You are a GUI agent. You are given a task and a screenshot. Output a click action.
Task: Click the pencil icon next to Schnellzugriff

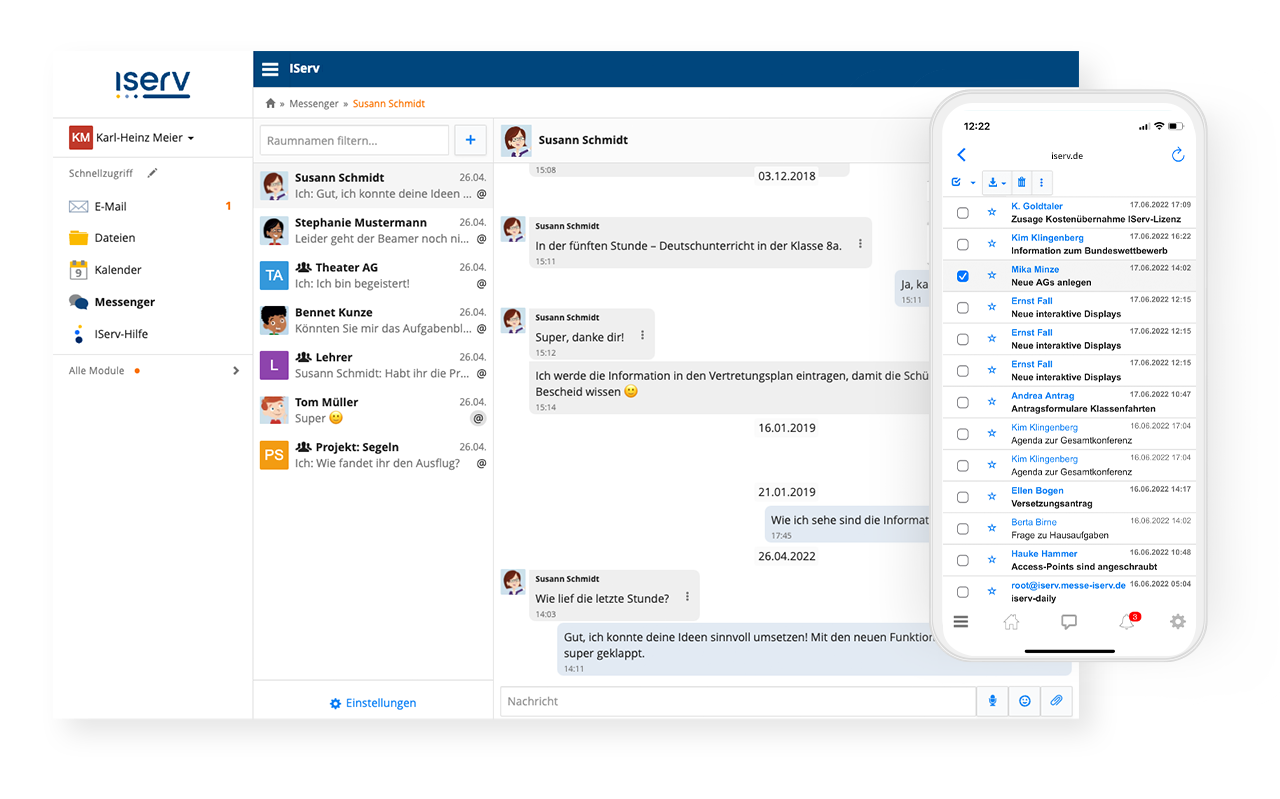(x=152, y=173)
